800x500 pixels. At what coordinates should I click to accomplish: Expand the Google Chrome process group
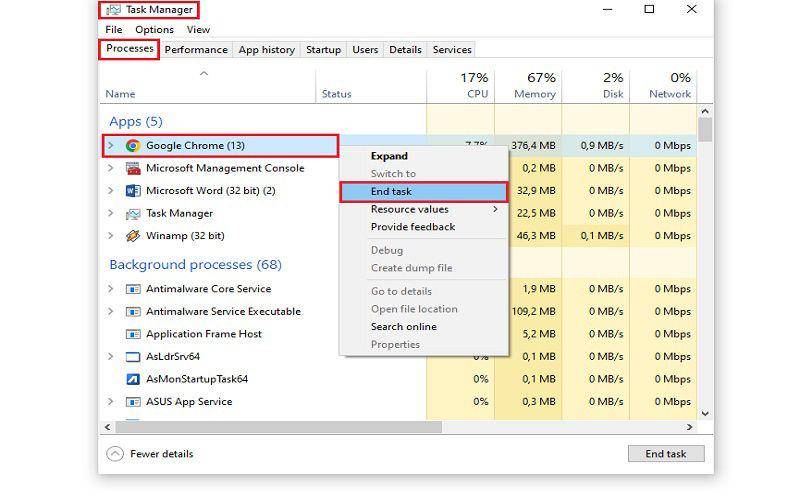[x=110, y=146]
